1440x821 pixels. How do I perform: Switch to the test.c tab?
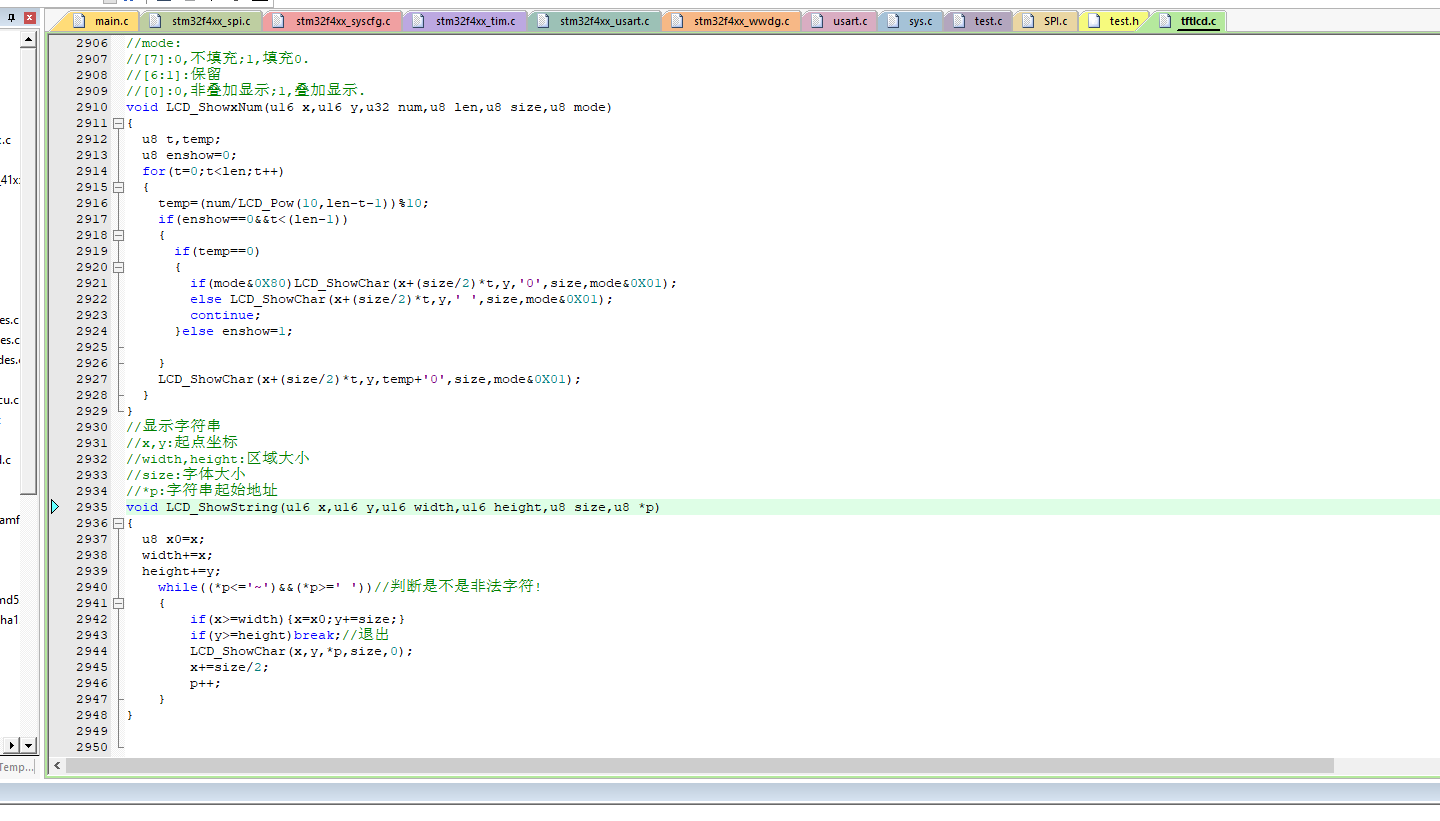click(978, 21)
